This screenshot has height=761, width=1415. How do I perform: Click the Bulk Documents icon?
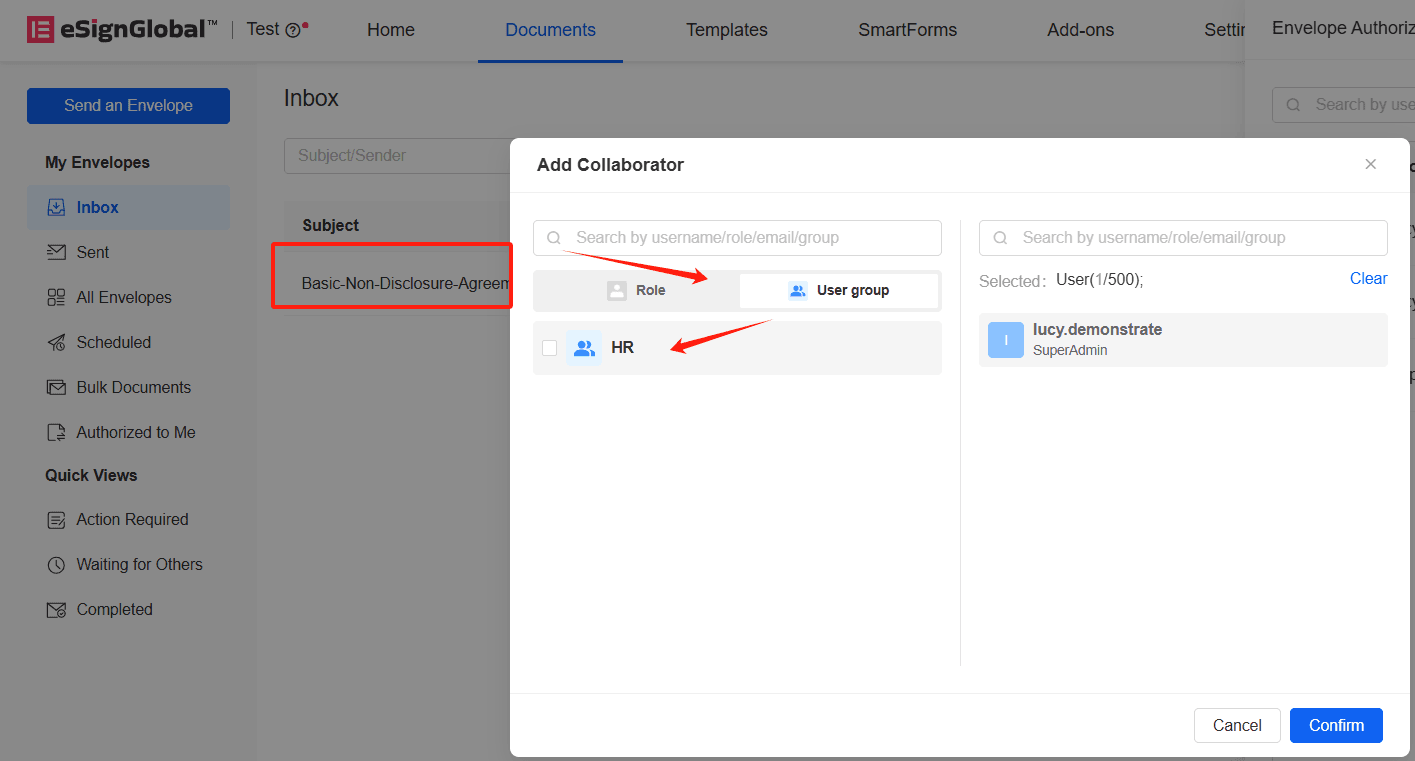[56, 388]
